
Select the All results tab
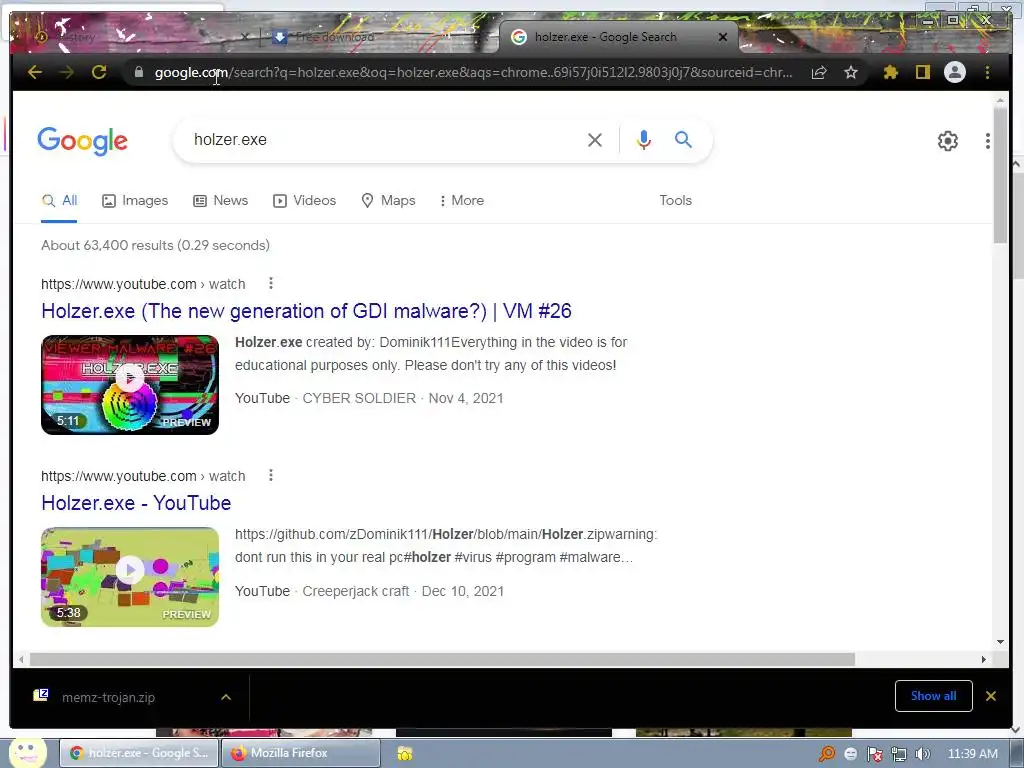(x=59, y=200)
